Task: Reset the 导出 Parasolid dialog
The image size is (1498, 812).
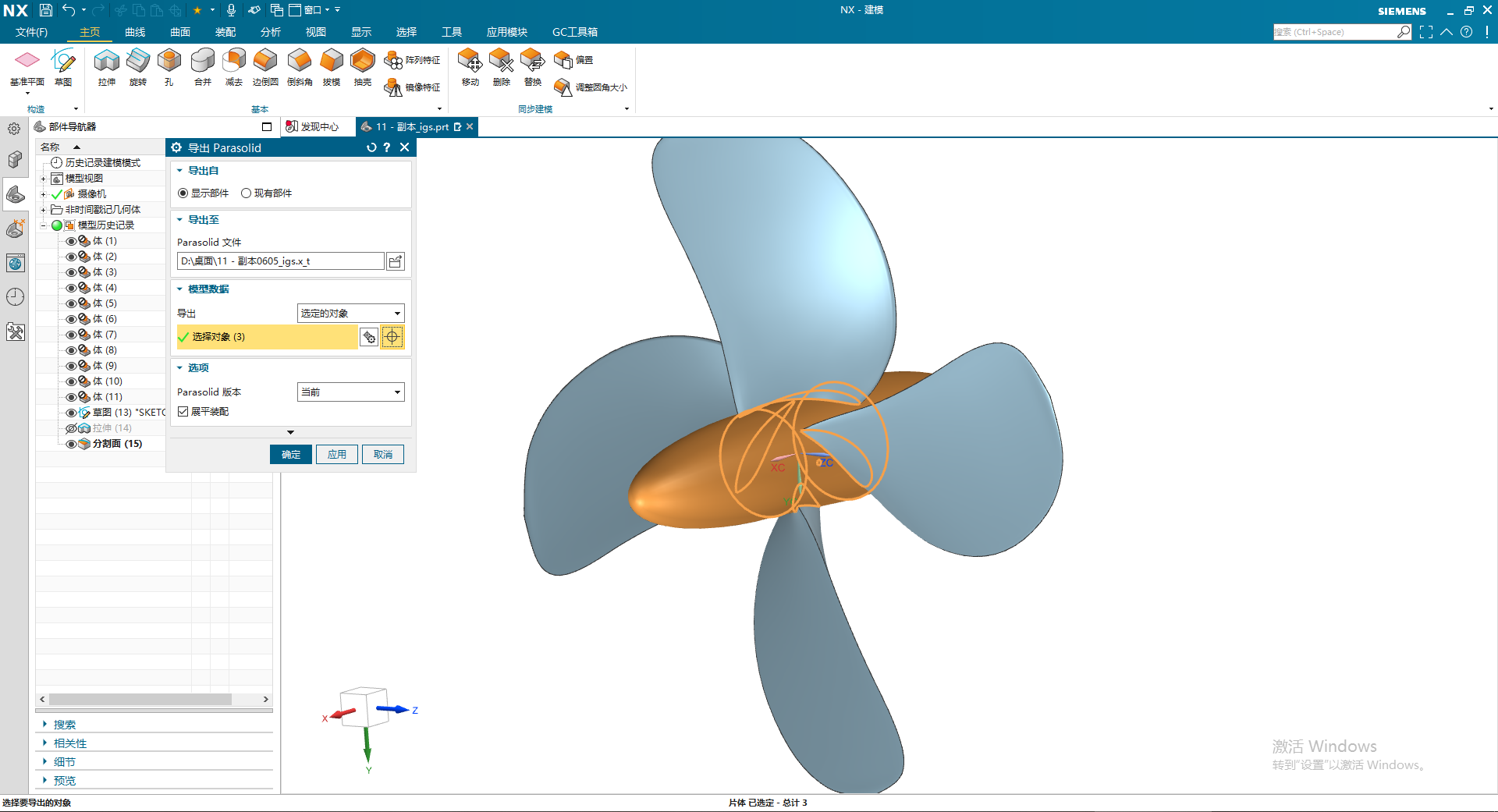Action: [371, 147]
